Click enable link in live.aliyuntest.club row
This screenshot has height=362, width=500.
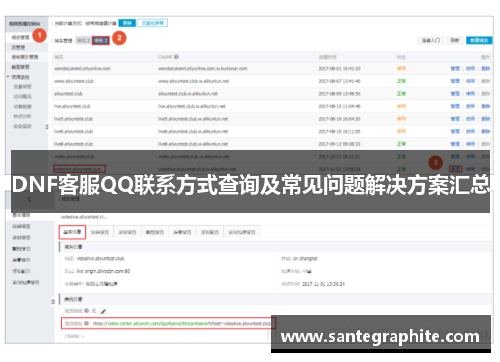click(470, 106)
